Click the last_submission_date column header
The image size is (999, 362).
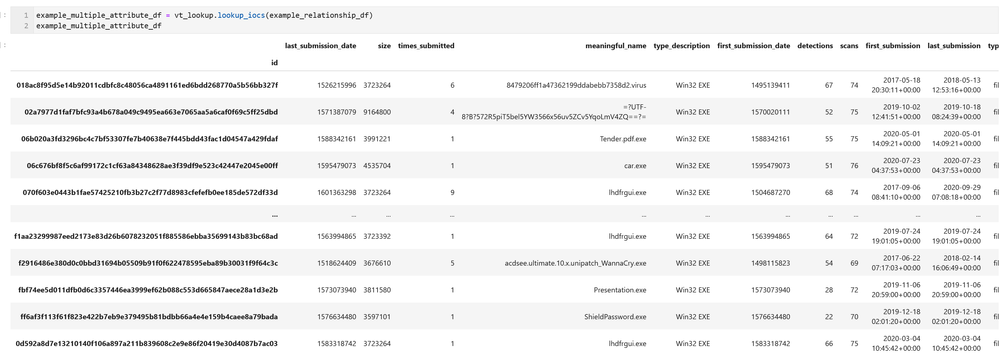coord(320,46)
